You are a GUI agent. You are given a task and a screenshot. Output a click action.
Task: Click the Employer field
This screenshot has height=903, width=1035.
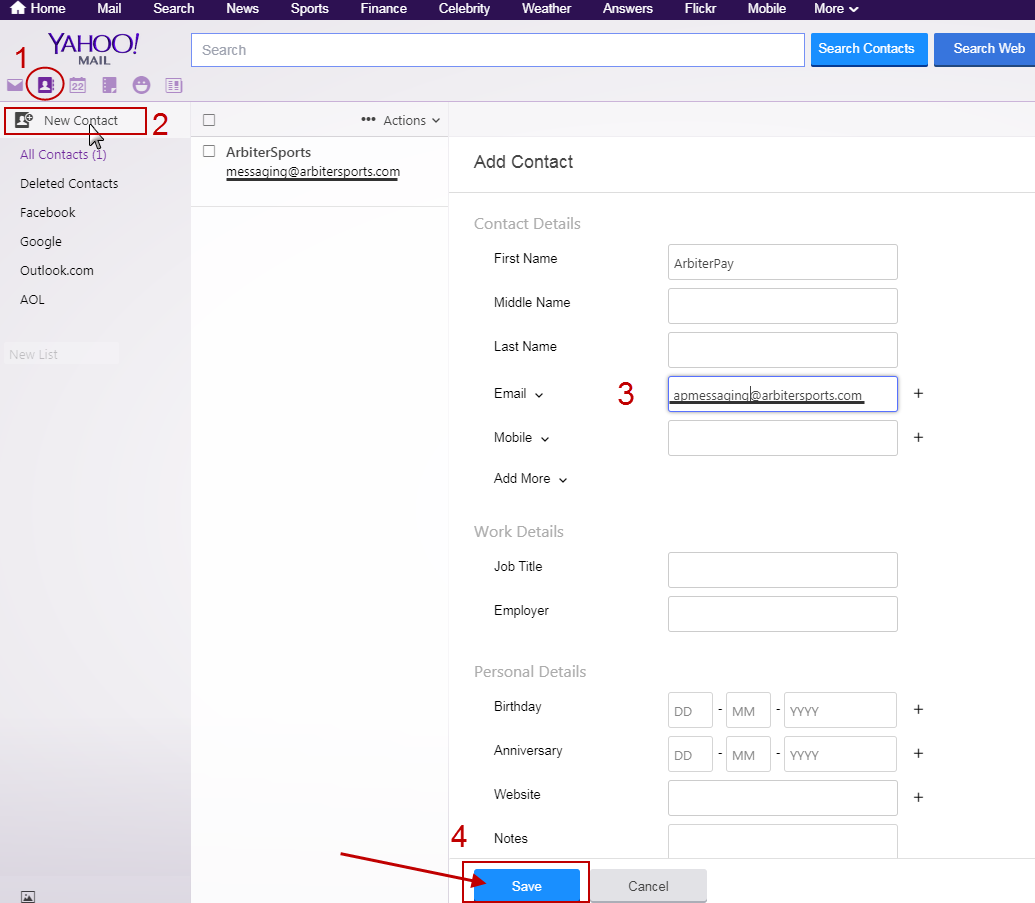pos(782,614)
